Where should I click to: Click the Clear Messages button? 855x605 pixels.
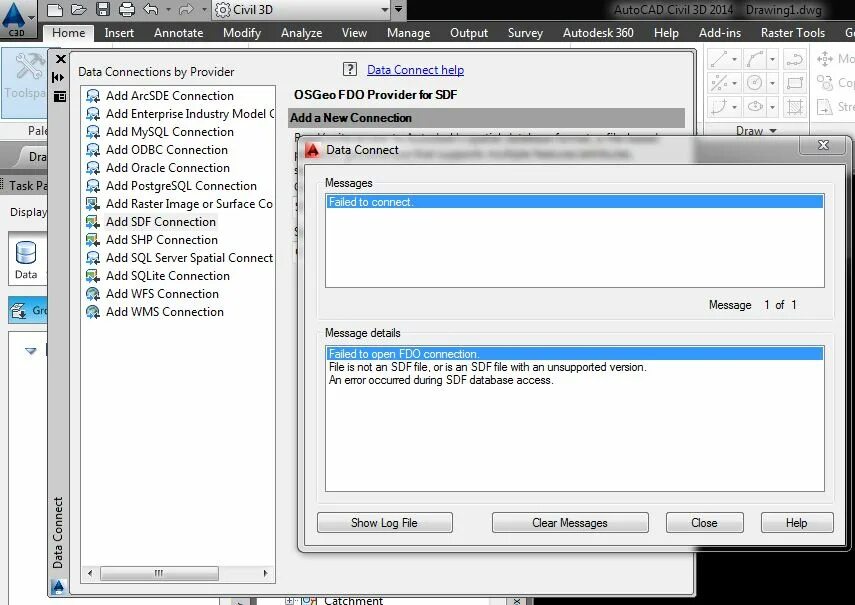570,523
